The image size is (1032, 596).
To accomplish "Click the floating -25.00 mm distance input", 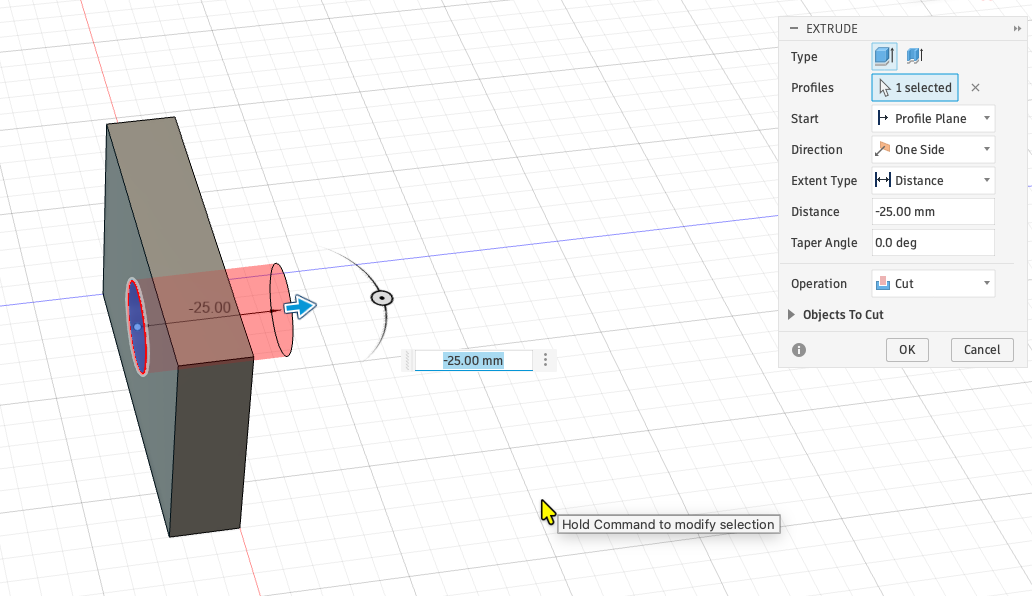I will tap(473, 360).
